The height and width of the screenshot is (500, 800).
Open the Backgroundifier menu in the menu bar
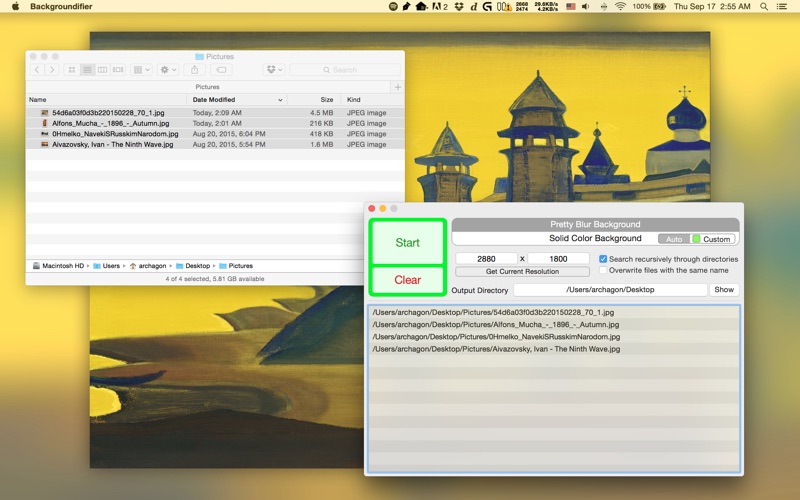pos(61,7)
